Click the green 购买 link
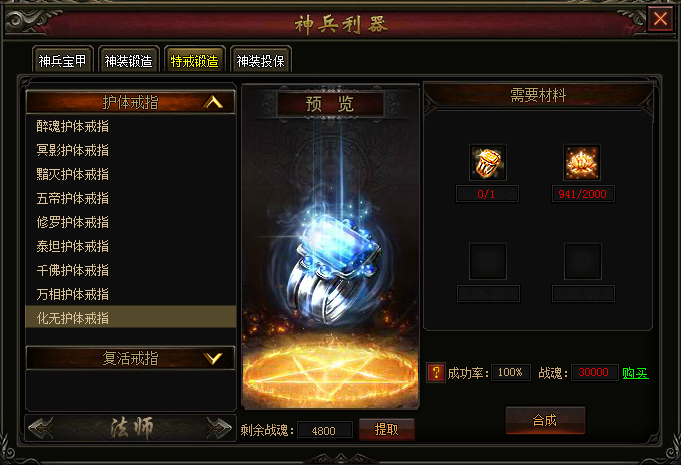The image size is (681, 465). point(635,373)
